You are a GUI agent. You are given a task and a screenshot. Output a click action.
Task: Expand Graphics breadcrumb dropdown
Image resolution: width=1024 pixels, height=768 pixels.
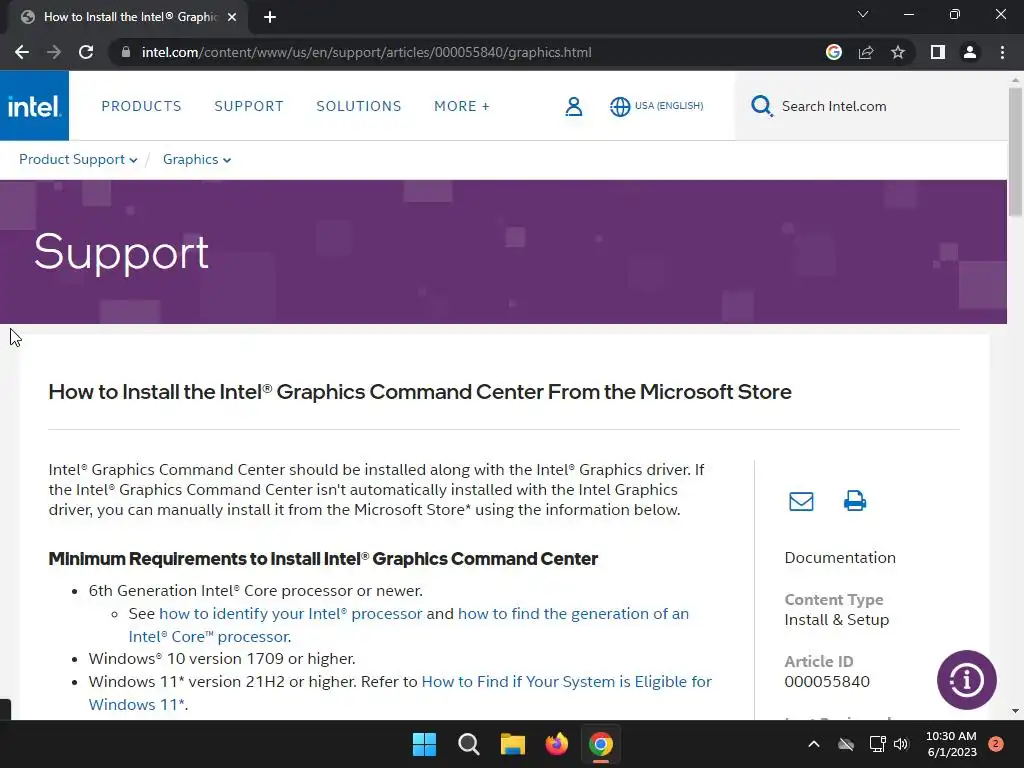[x=197, y=159]
